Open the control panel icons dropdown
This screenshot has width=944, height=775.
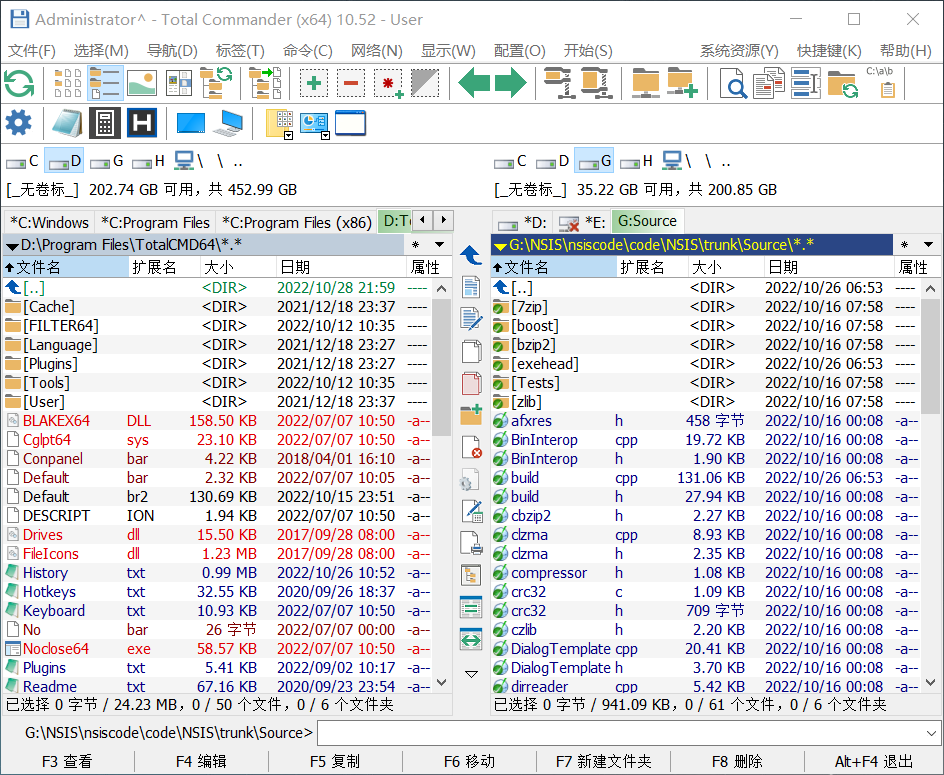click(x=280, y=124)
